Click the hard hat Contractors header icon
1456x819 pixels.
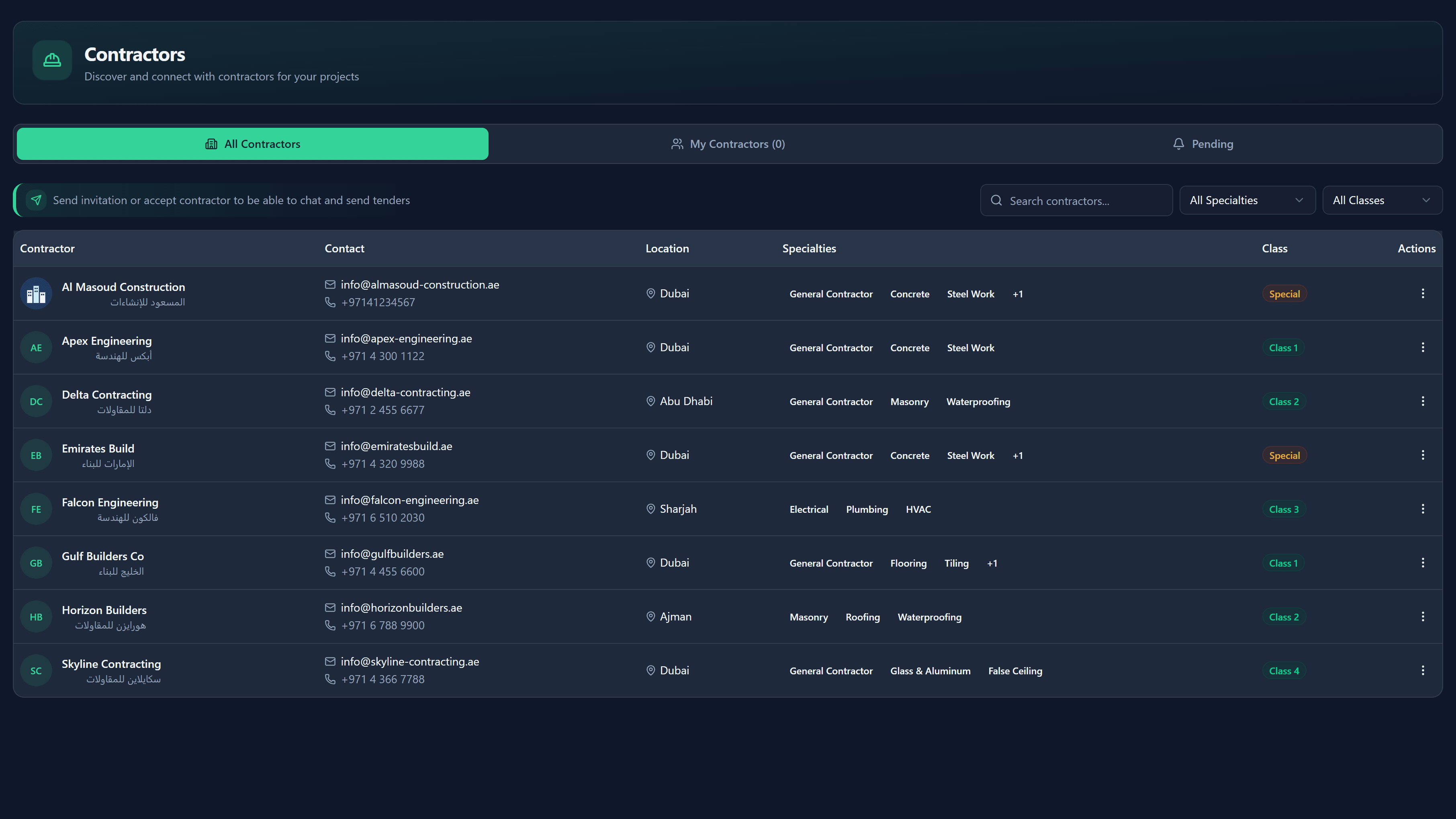(x=52, y=60)
